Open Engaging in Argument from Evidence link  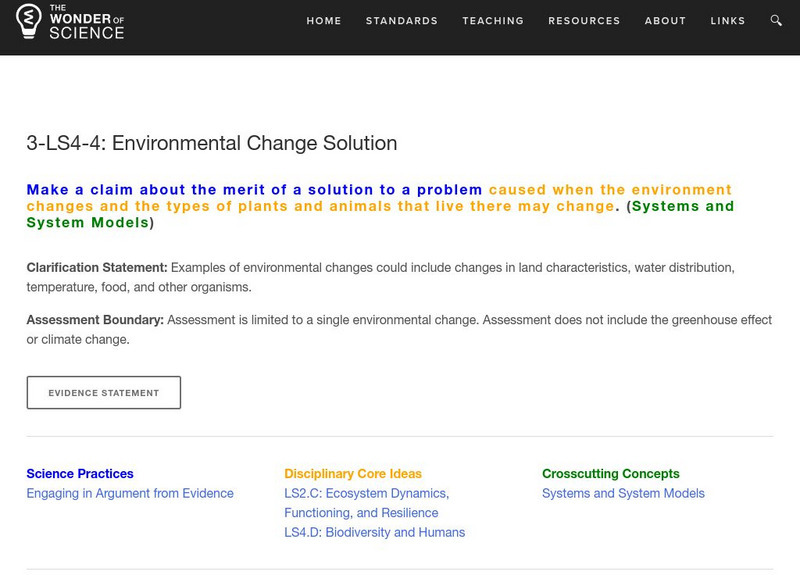pos(130,493)
